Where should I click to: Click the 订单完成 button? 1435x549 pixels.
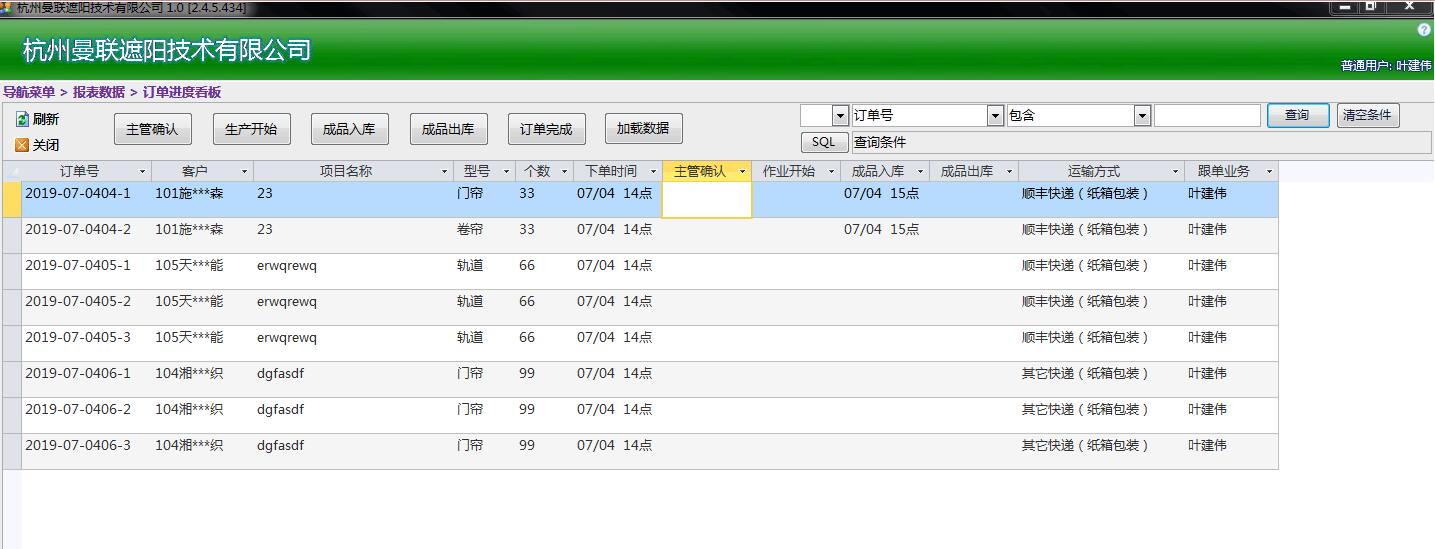(x=546, y=129)
